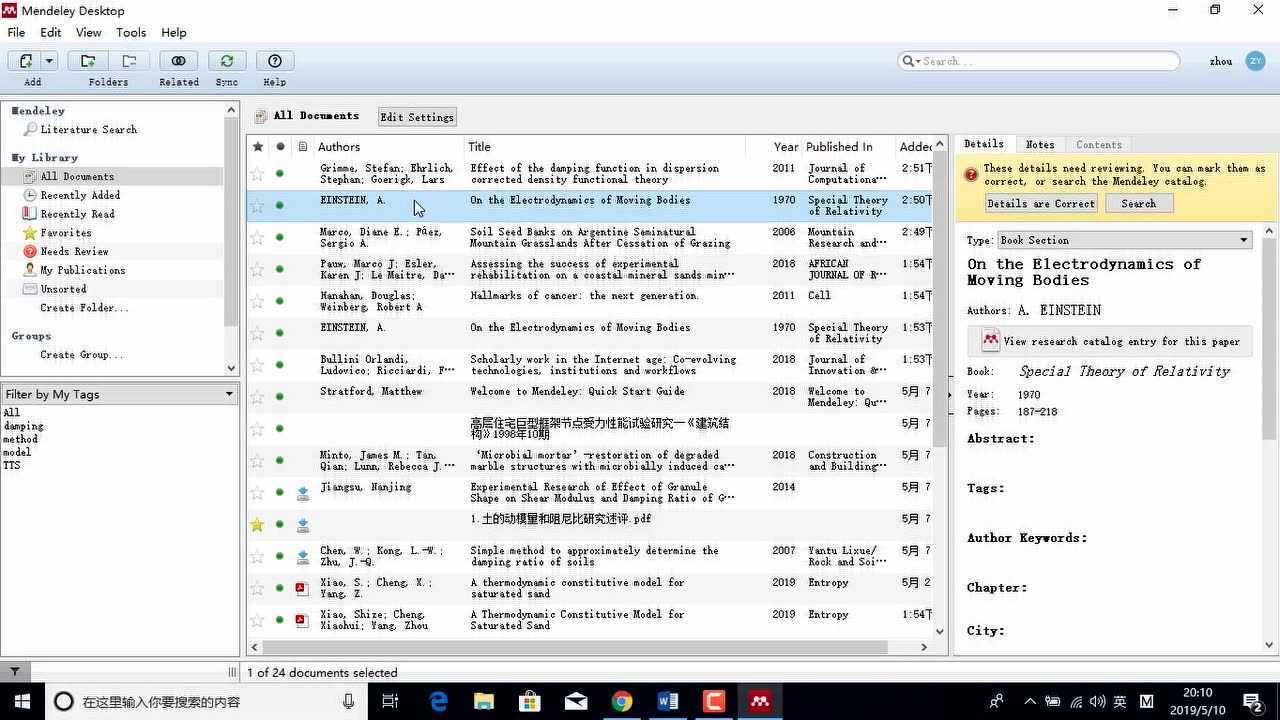Toggle favorite star for Xiao, Shize row
Image resolution: width=1280 pixels, height=720 pixels.
[257, 620]
